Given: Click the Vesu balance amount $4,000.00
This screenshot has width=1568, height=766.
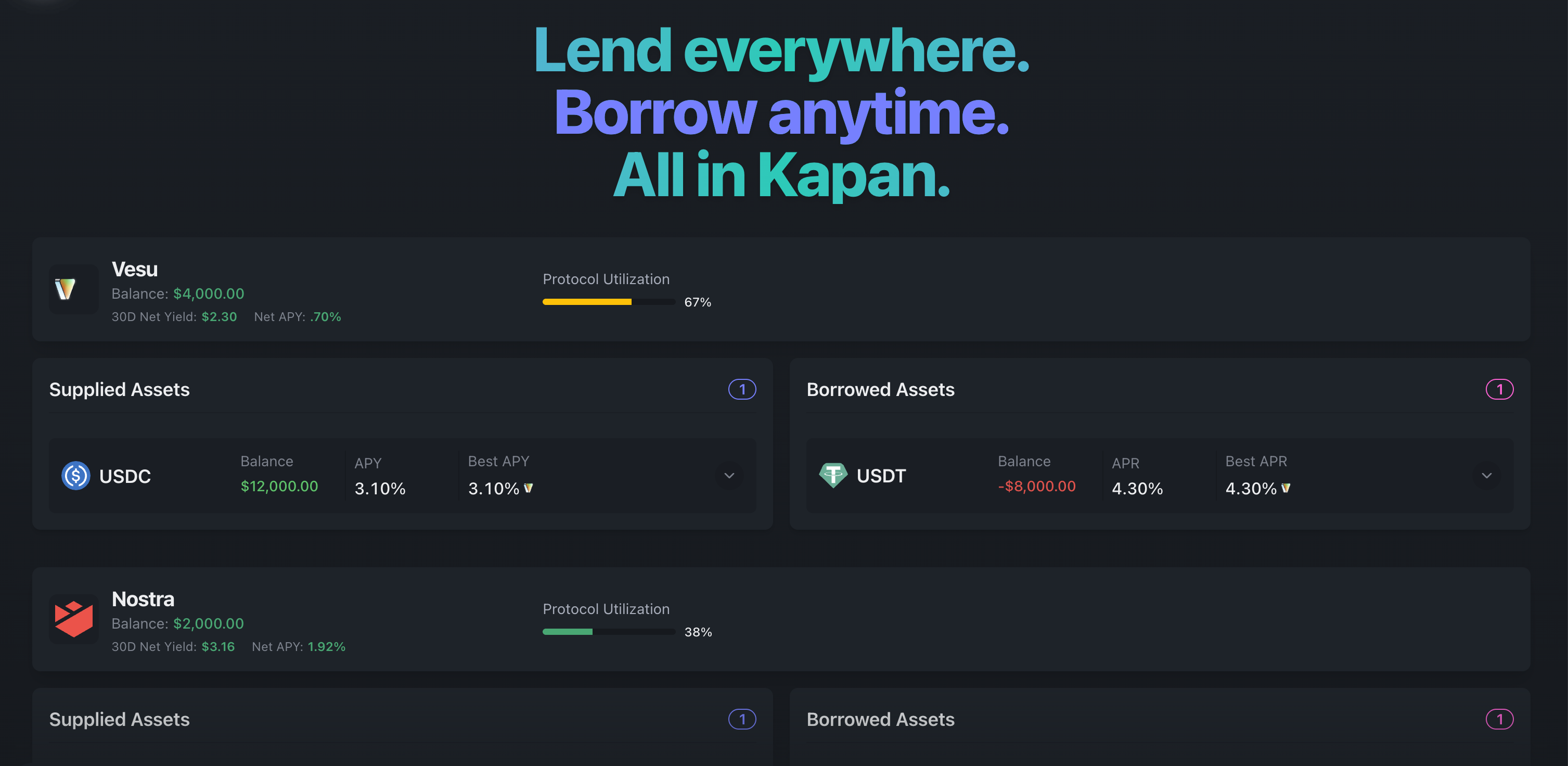Looking at the screenshot, I should pos(208,293).
